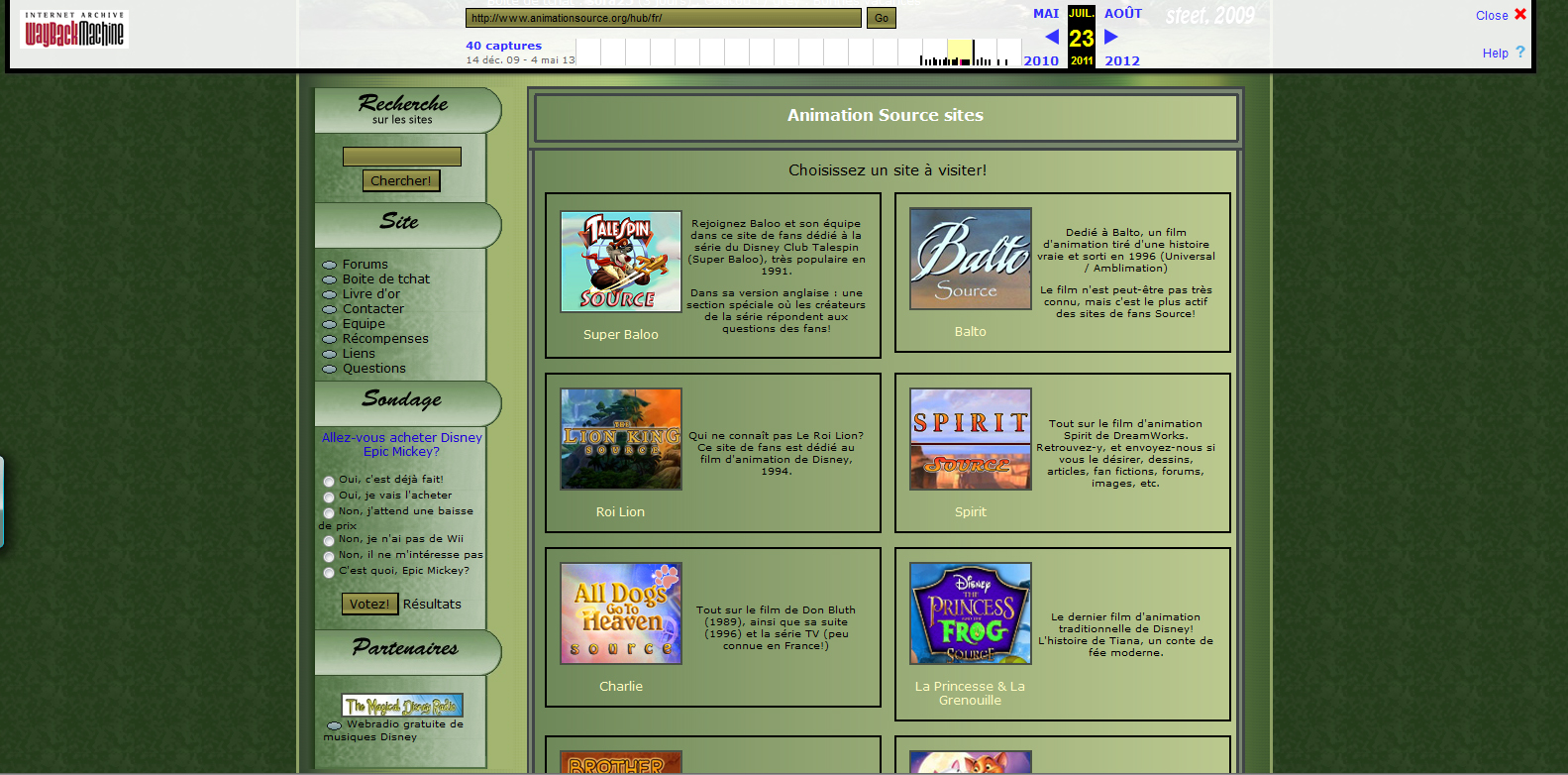Open the Princess and the Frog thumbnail

tap(971, 613)
